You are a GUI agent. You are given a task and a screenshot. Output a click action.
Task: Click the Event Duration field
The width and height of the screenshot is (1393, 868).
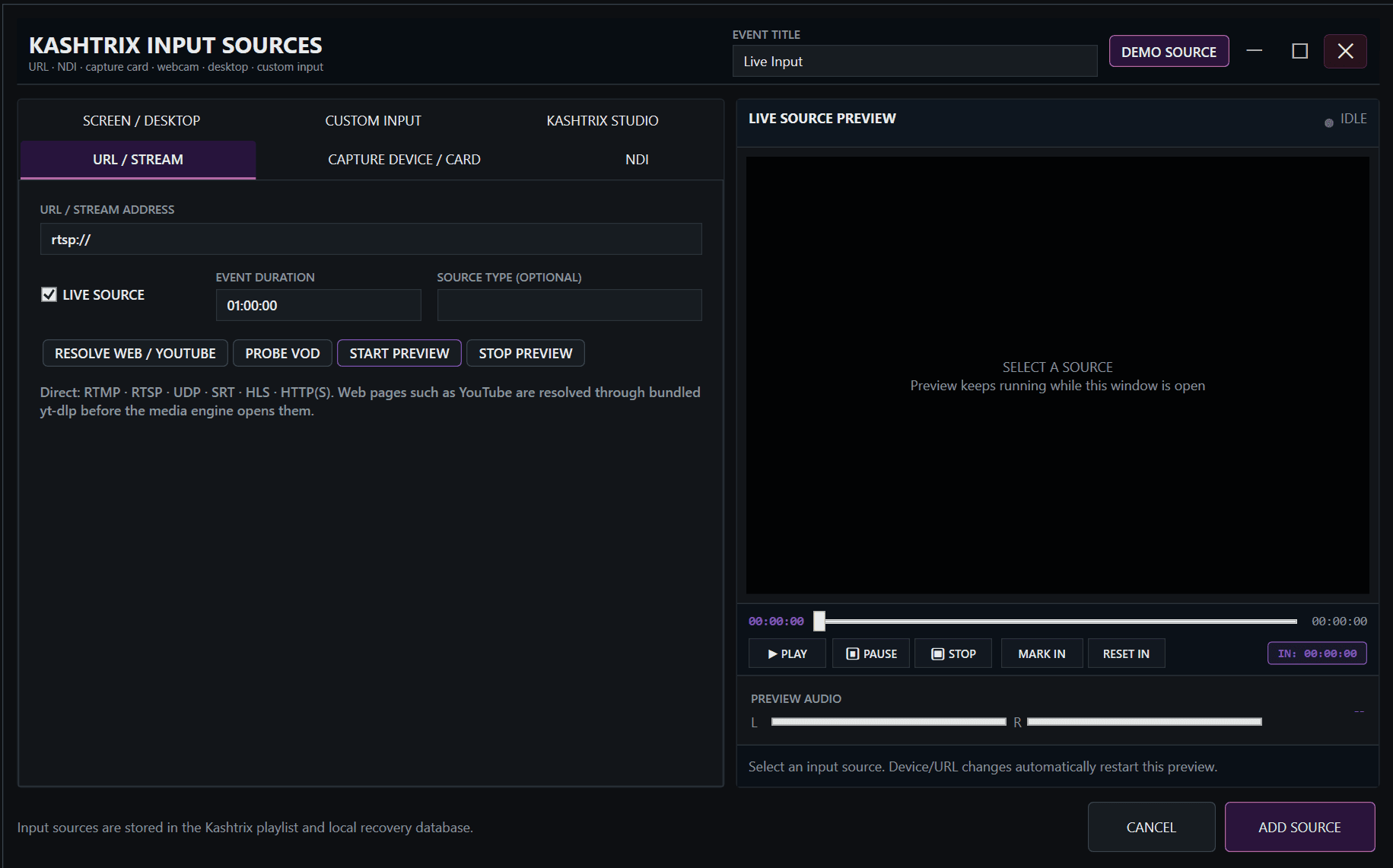pos(318,305)
